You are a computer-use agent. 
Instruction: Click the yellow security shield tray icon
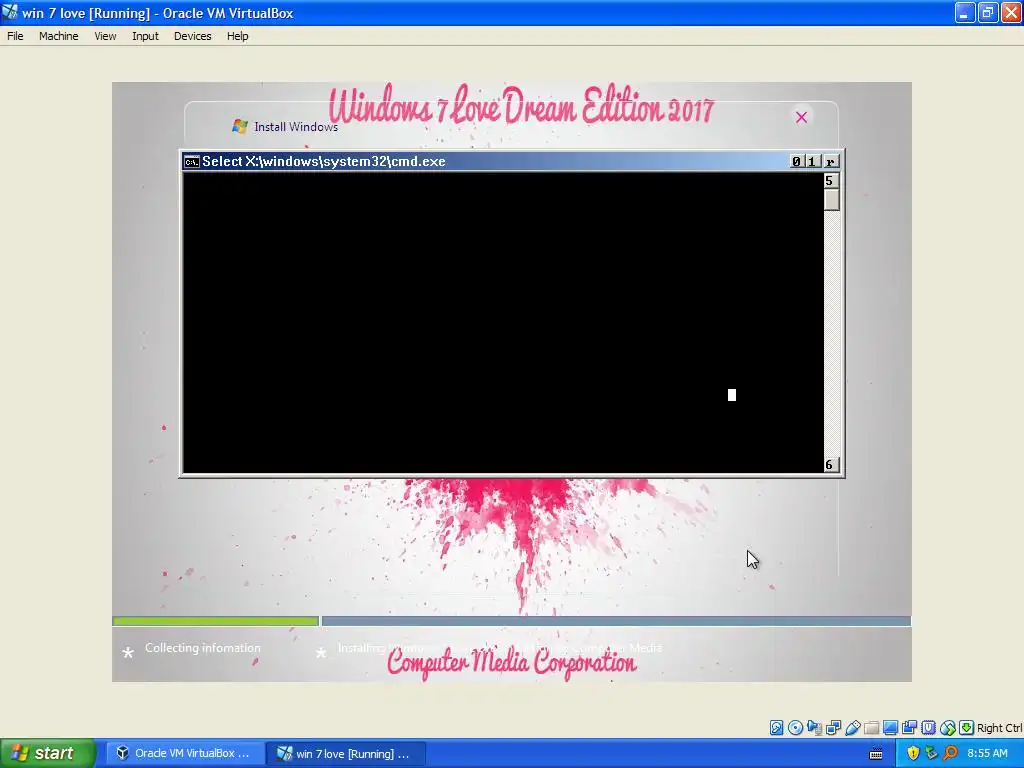(x=913, y=753)
